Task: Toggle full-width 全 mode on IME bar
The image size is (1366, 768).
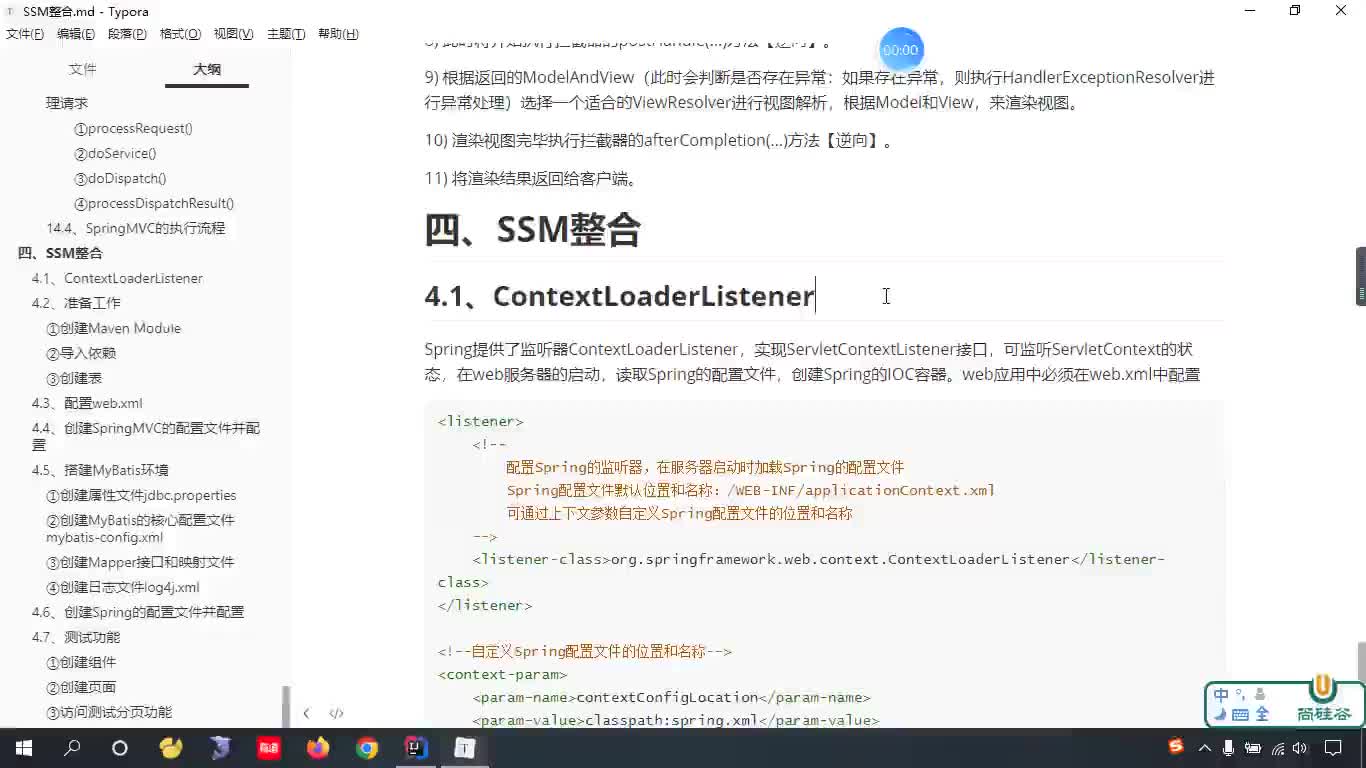Action: pyautogui.click(x=1262, y=714)
